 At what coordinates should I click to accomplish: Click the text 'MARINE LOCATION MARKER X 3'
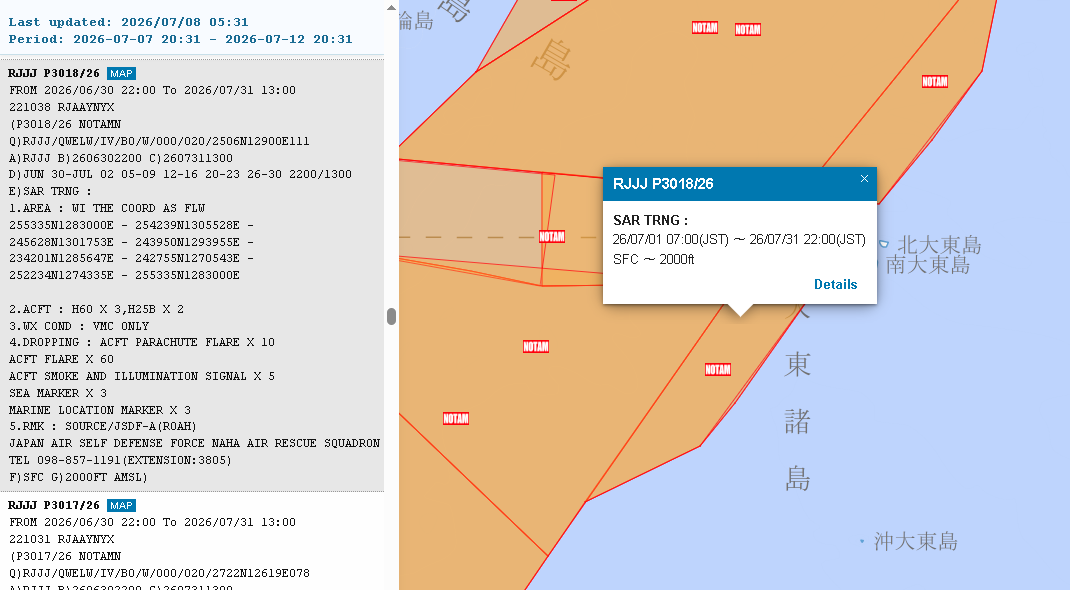pyautogui.click(x=100, y=410)
